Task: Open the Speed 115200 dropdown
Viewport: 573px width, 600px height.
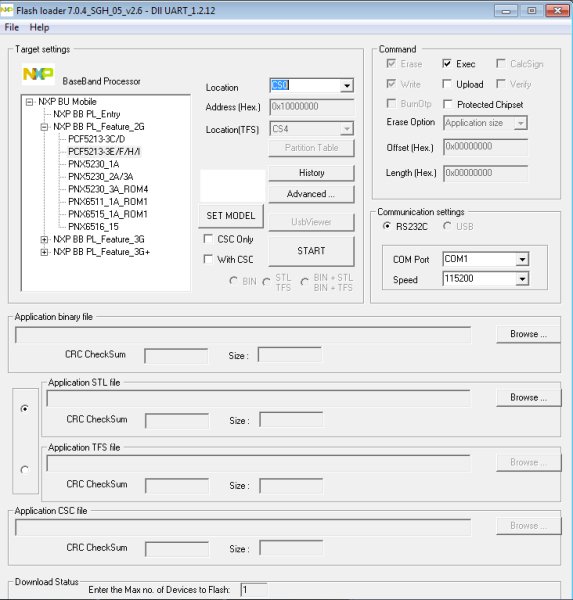Action: tap(522, 279)
